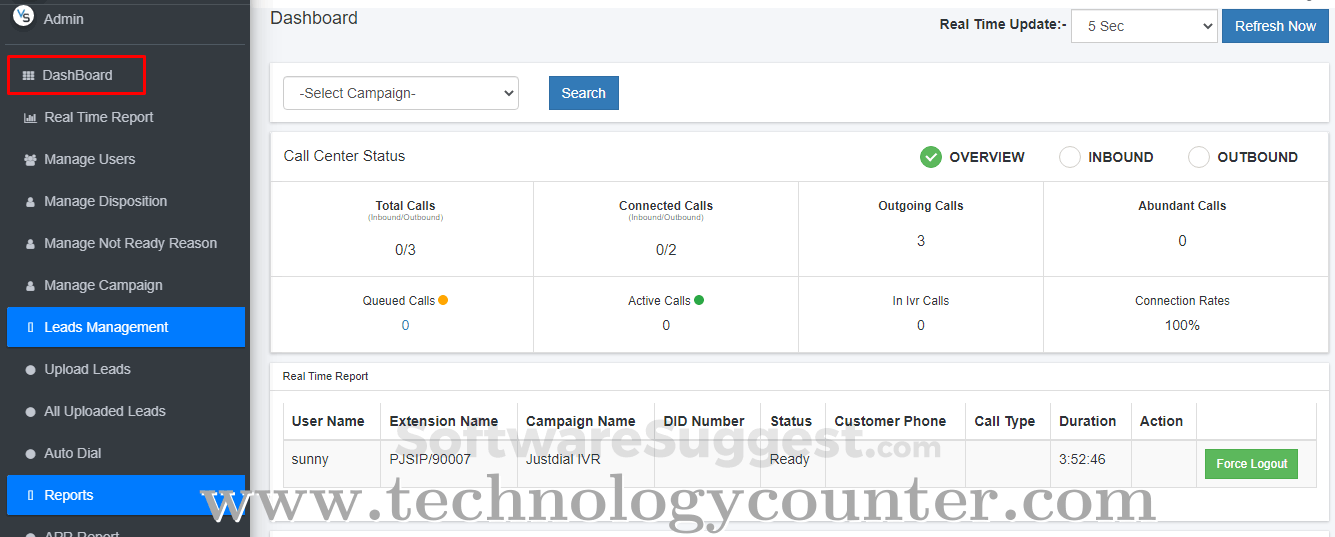Open DashBoard from the sidebar
1335x537 pixels.
(76, 75)
